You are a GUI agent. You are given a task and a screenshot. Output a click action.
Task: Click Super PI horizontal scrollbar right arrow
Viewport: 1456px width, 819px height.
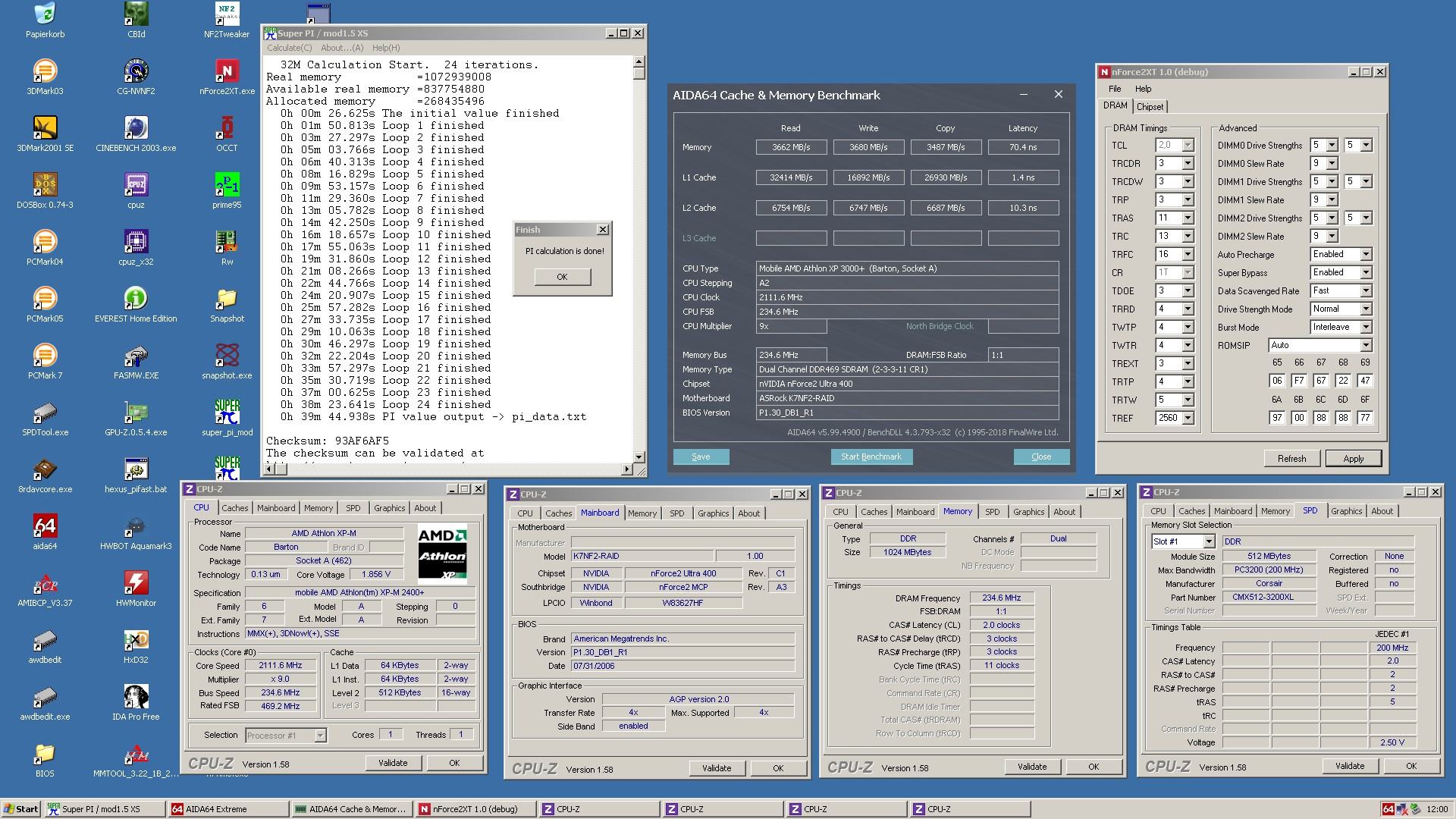coord(626,469)
